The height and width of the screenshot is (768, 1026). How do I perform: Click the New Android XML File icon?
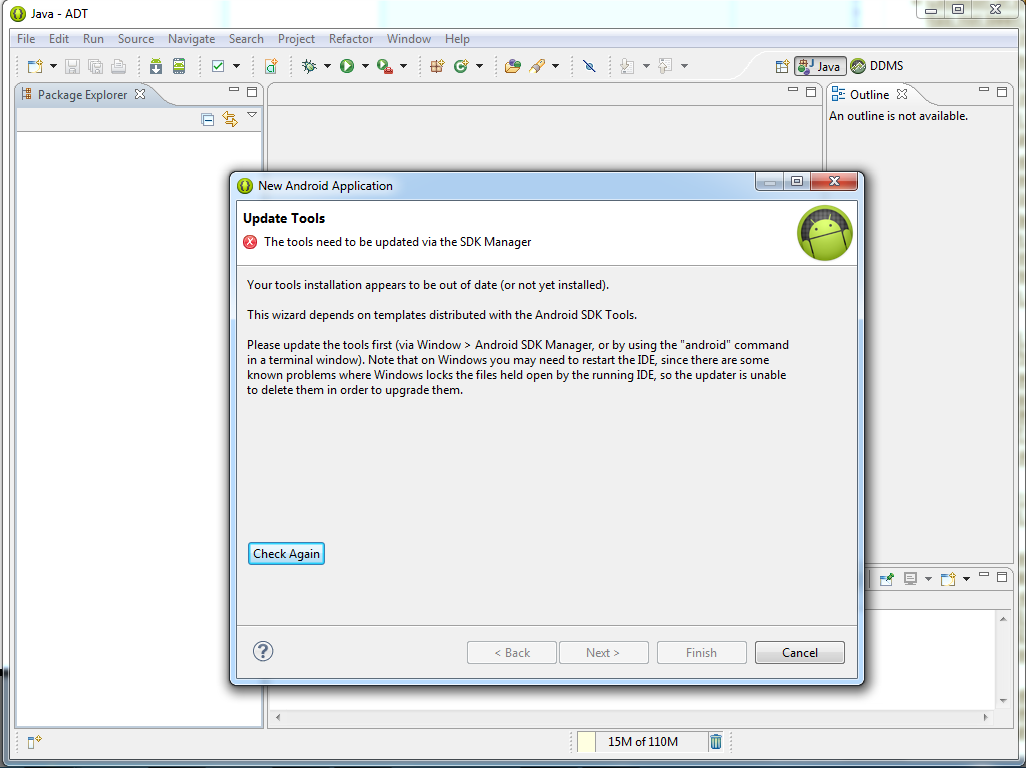[x=271, y=66]
